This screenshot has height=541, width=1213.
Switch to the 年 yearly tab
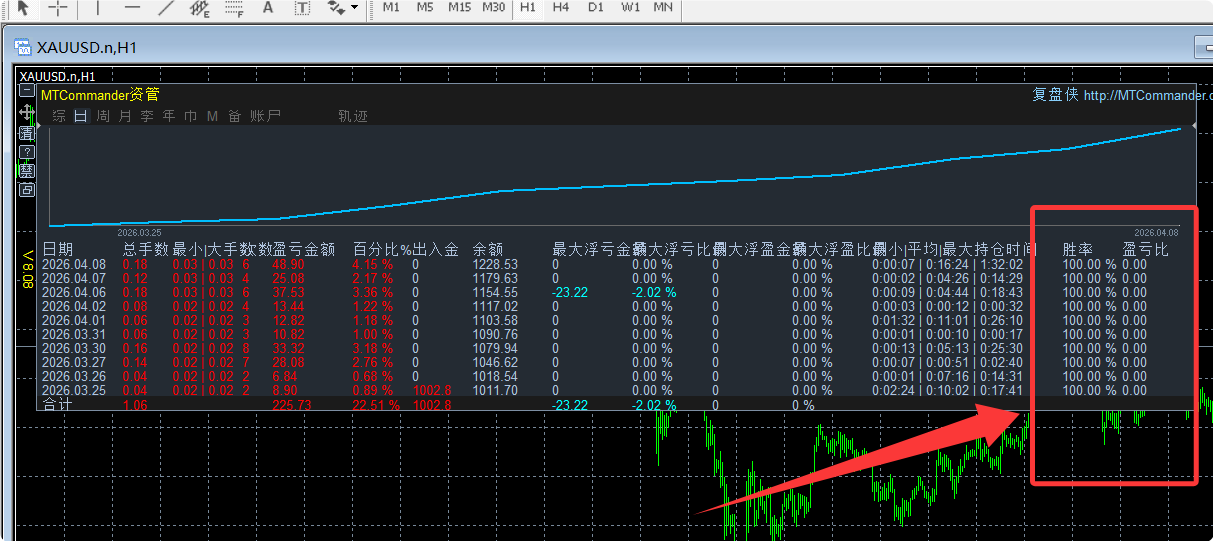169,116
